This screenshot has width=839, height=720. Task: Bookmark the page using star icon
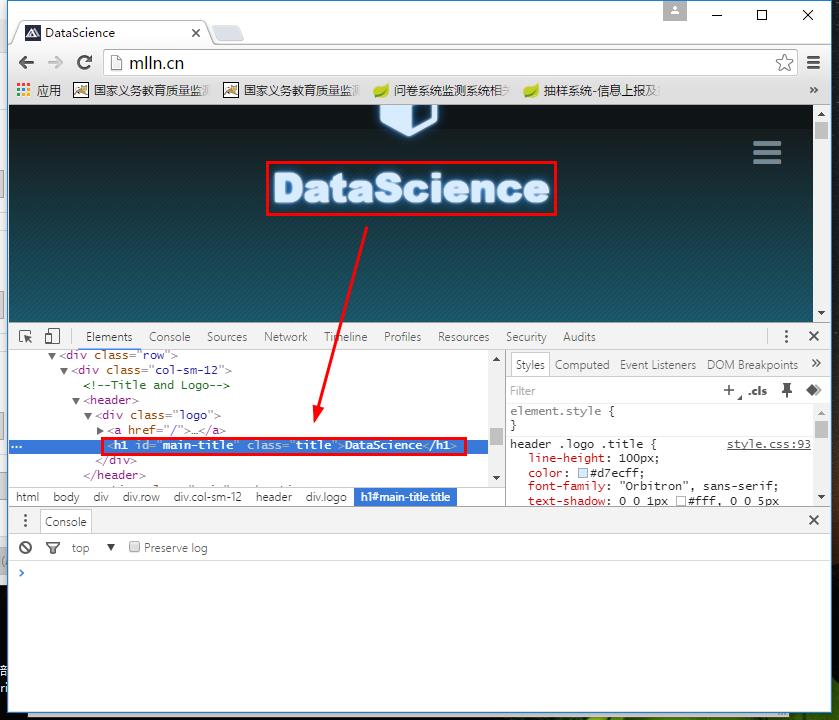click(784, 63)
